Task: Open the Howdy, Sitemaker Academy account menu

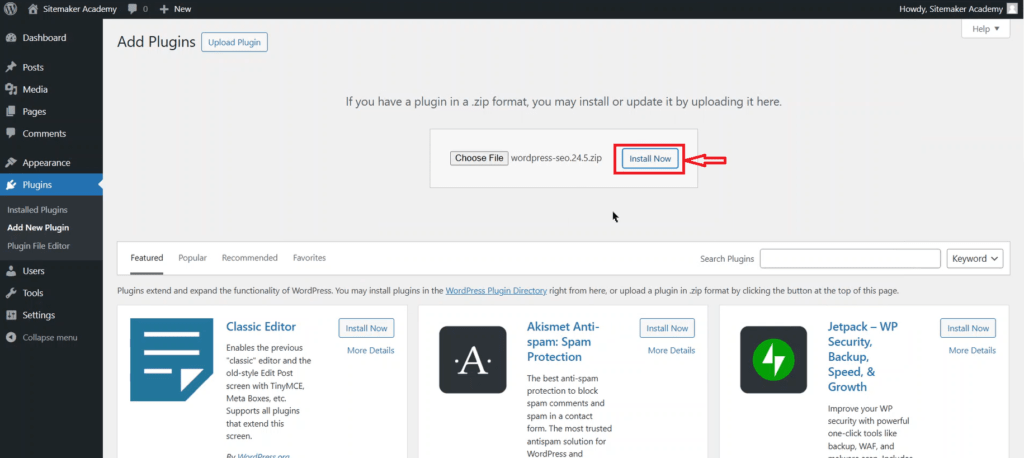Action: 959,9
